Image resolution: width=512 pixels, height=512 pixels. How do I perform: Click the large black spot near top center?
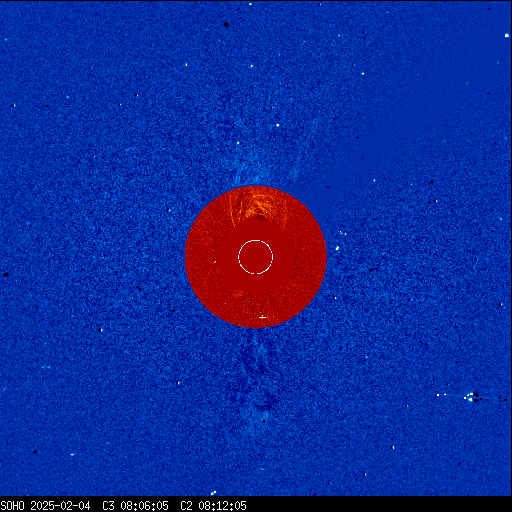point(226,24)
